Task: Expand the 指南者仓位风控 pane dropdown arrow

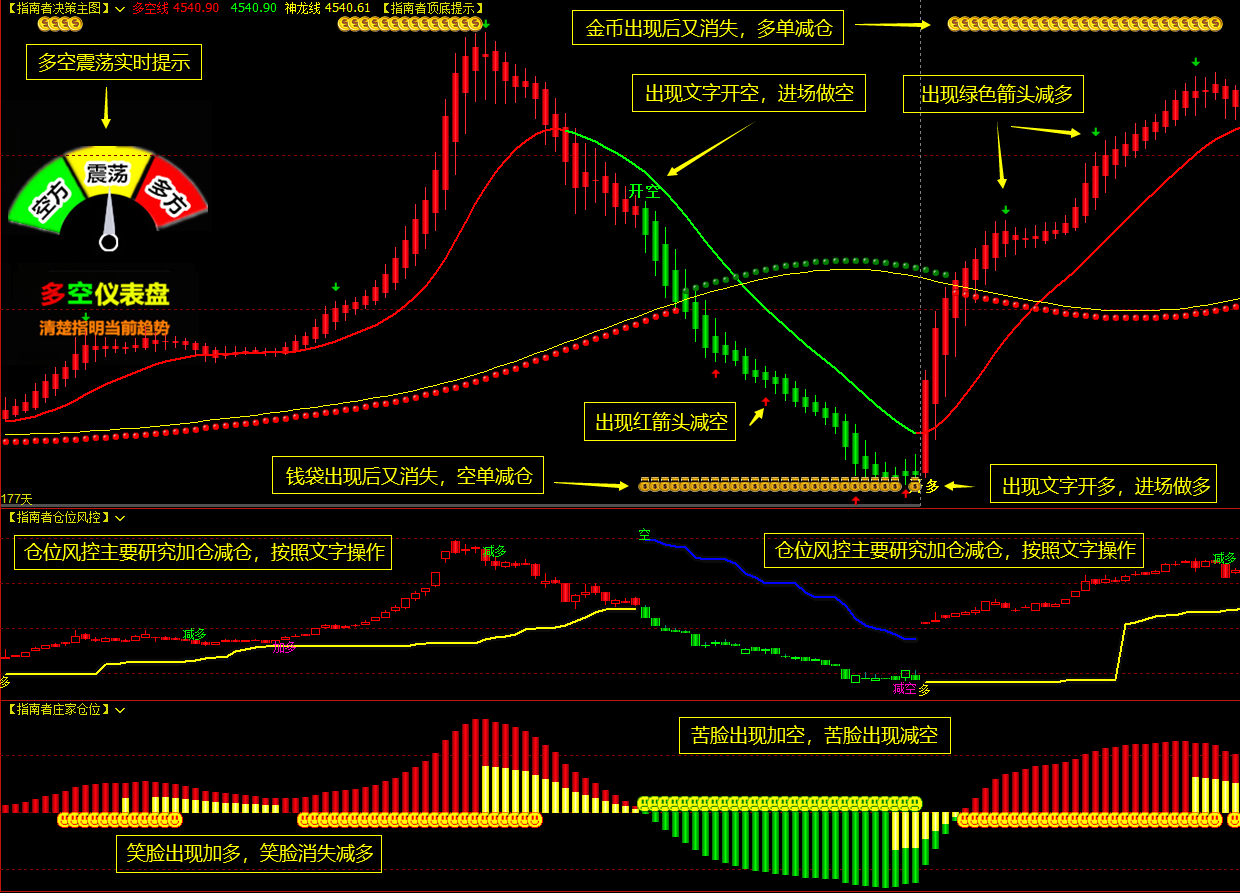Action: click(120, 517)
